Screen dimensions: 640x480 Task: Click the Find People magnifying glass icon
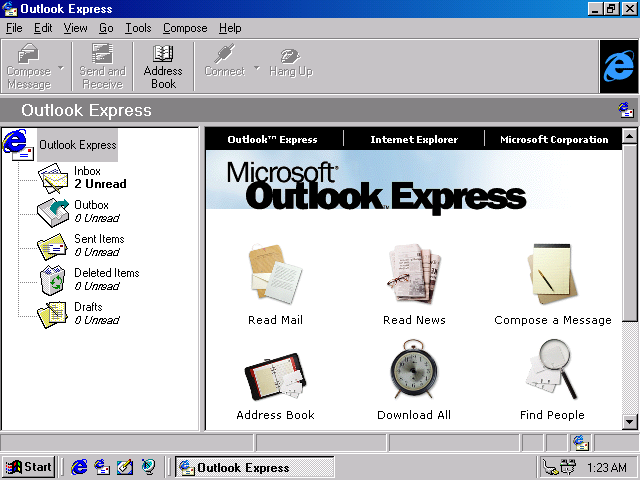(553, 369)
